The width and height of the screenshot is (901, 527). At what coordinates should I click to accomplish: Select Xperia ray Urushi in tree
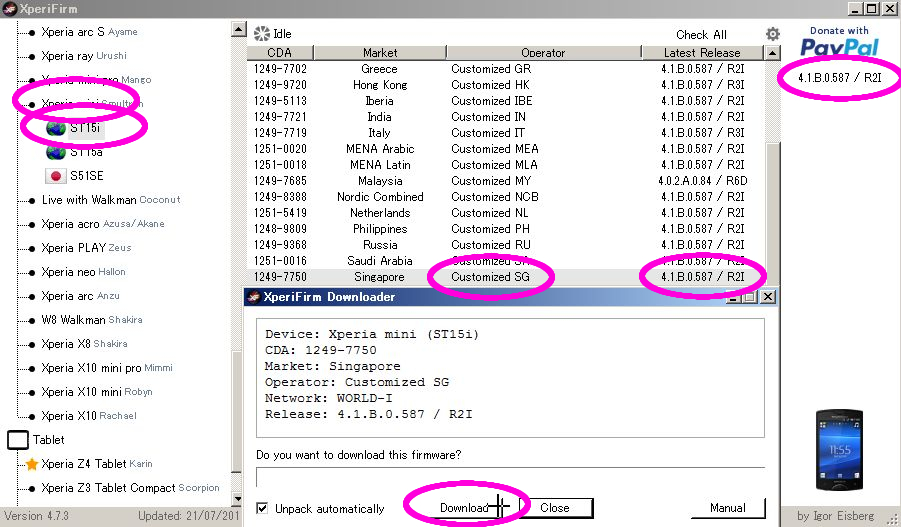pyautogui.click(x=84, y=56)
